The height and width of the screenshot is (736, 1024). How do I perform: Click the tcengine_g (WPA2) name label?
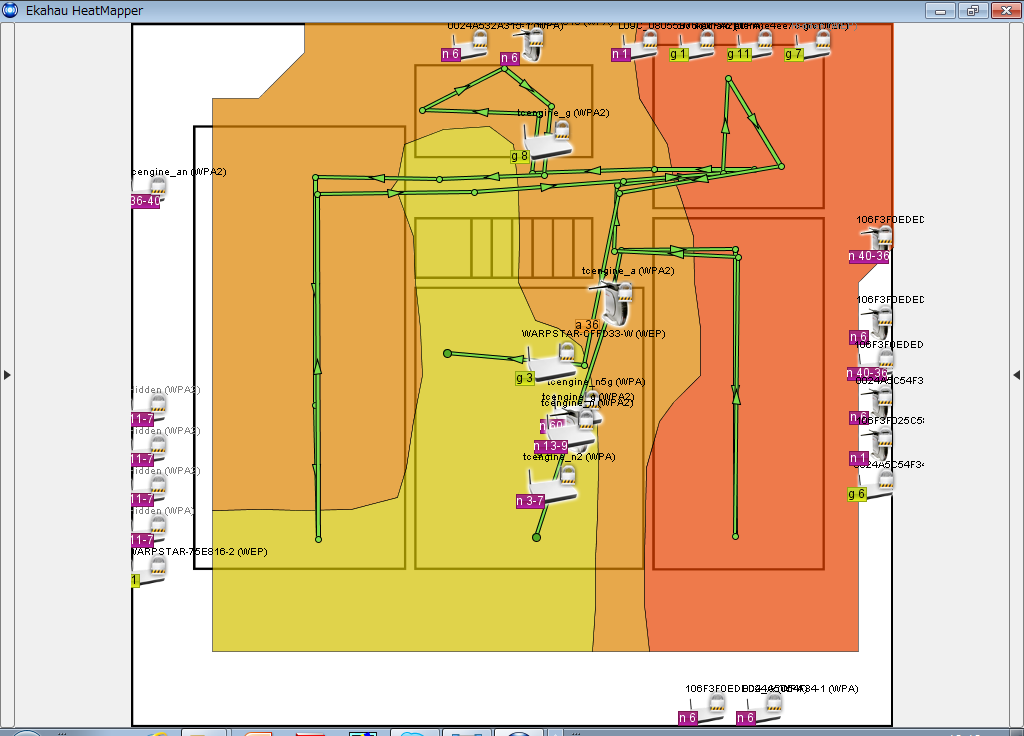(563, 112)
